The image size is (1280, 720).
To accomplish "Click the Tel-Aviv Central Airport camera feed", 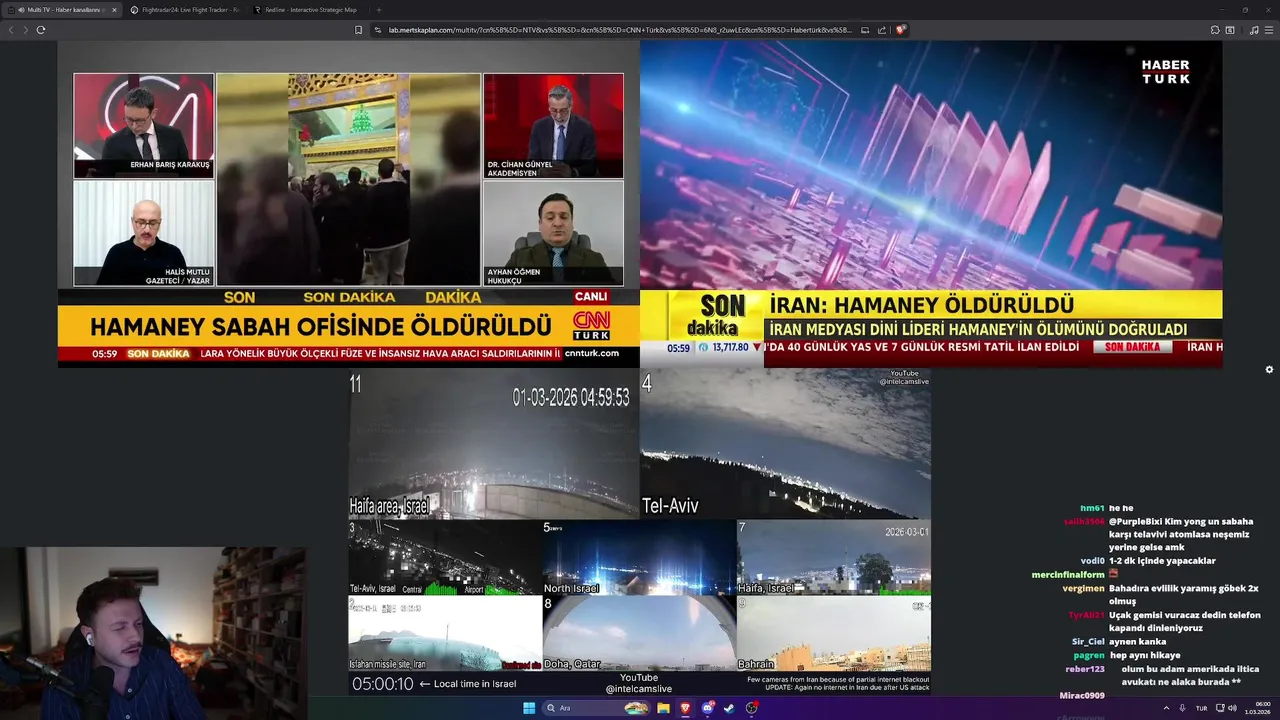I will coord(445,557).
